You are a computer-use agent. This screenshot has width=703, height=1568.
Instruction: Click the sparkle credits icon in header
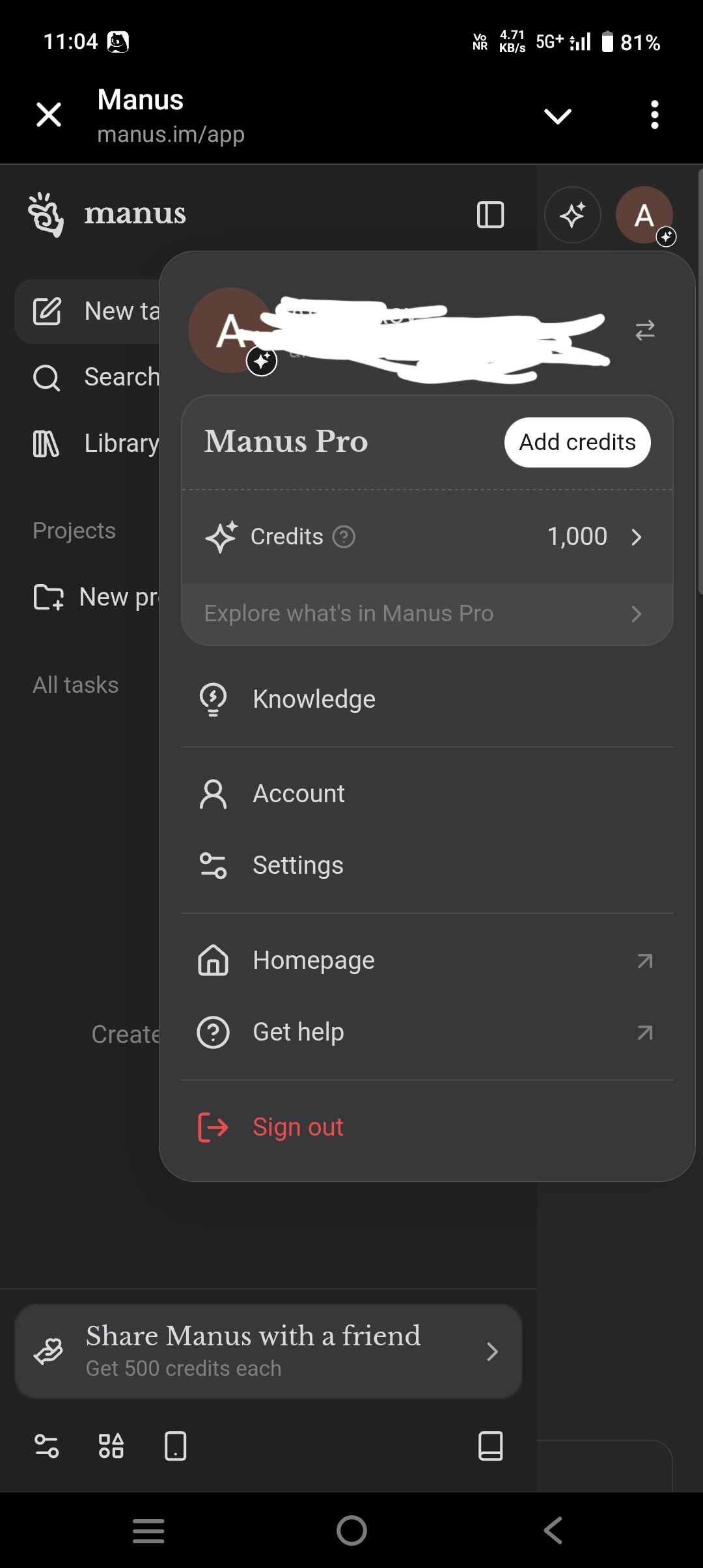tap(572, 215)
